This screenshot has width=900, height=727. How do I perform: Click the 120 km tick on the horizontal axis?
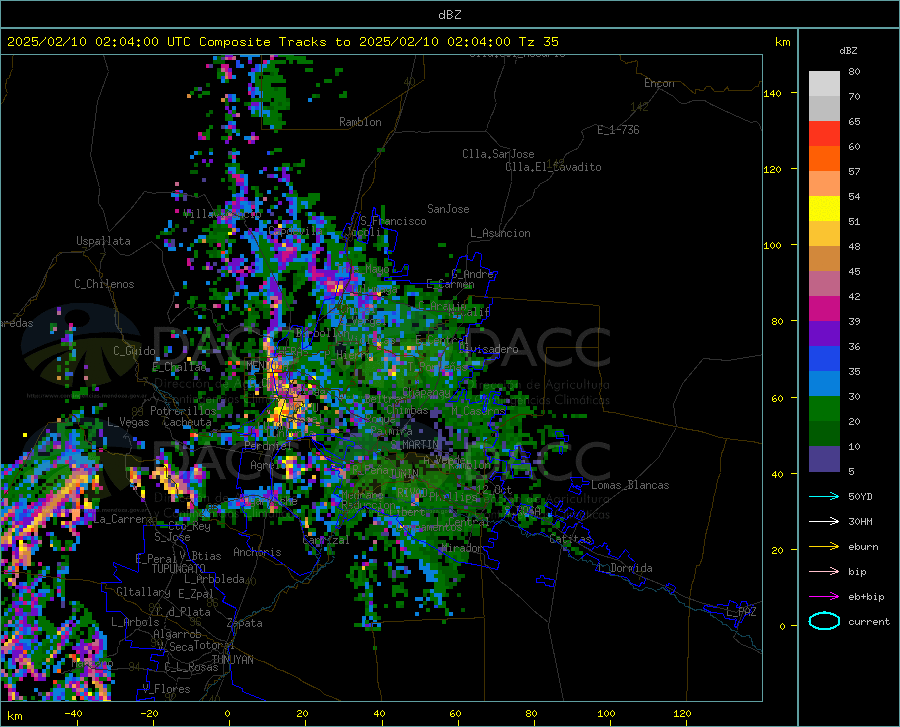point(682,714)
